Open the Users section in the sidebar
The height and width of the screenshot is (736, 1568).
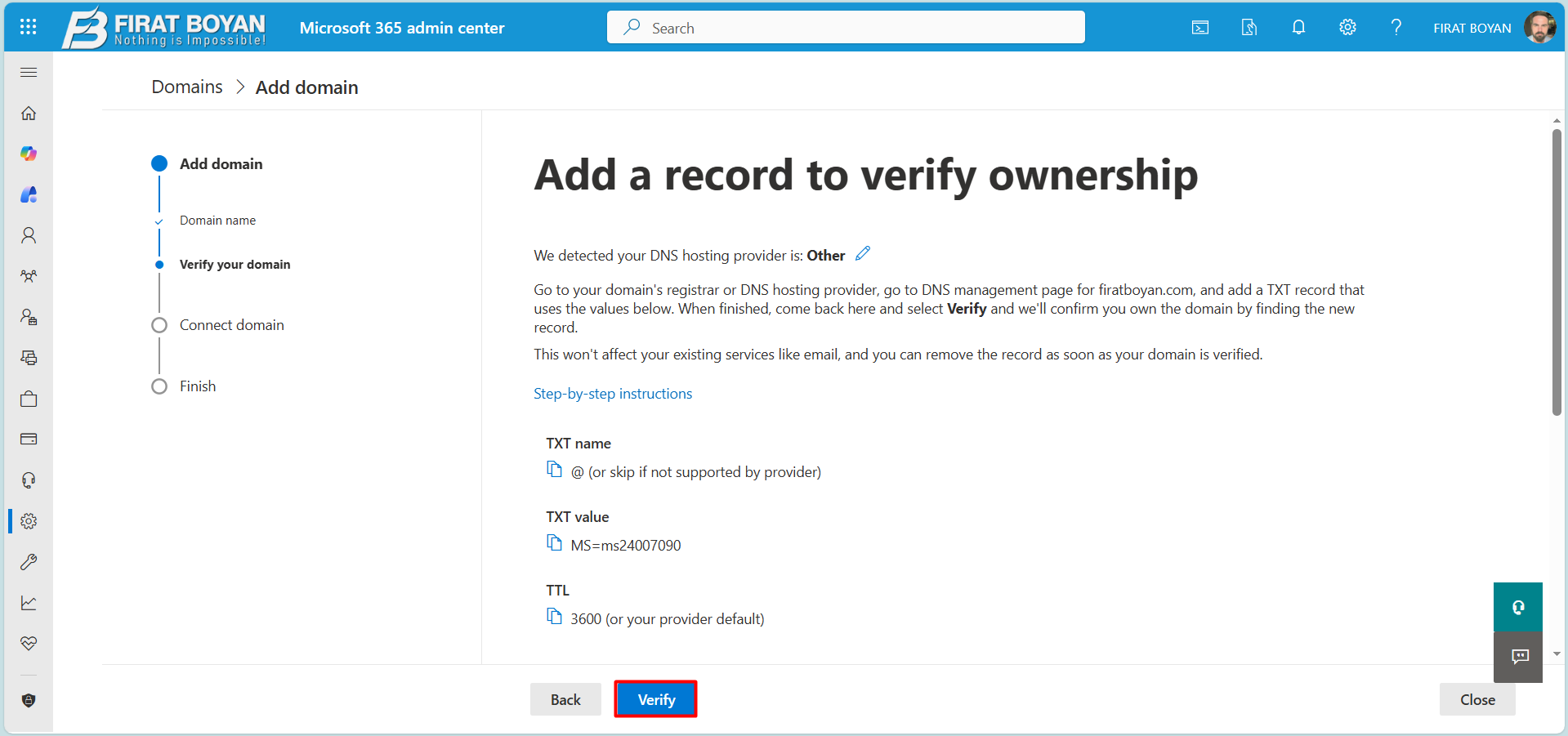[x=28, y=235]
